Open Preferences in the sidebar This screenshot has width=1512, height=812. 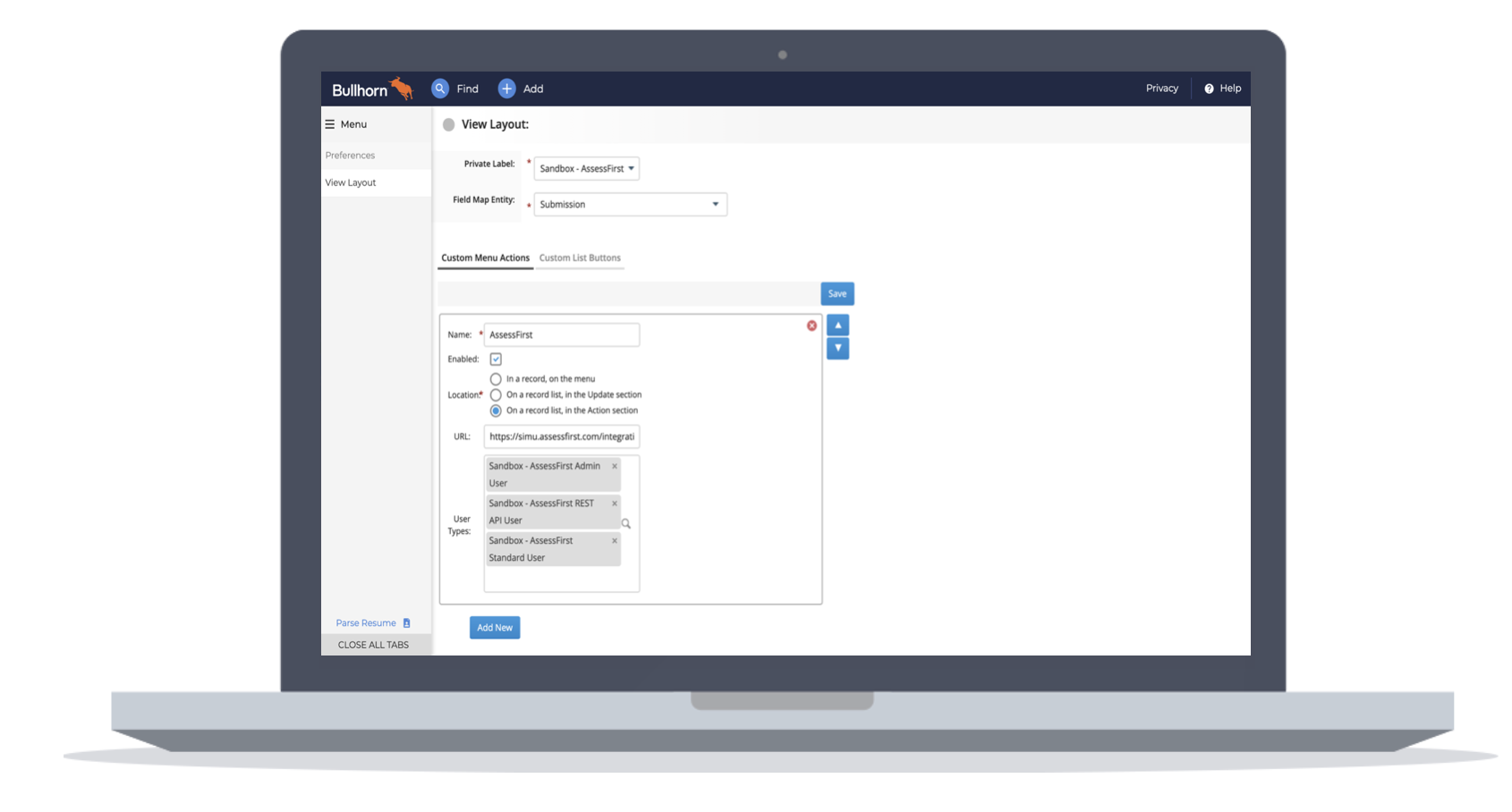[x=351, y=156]
